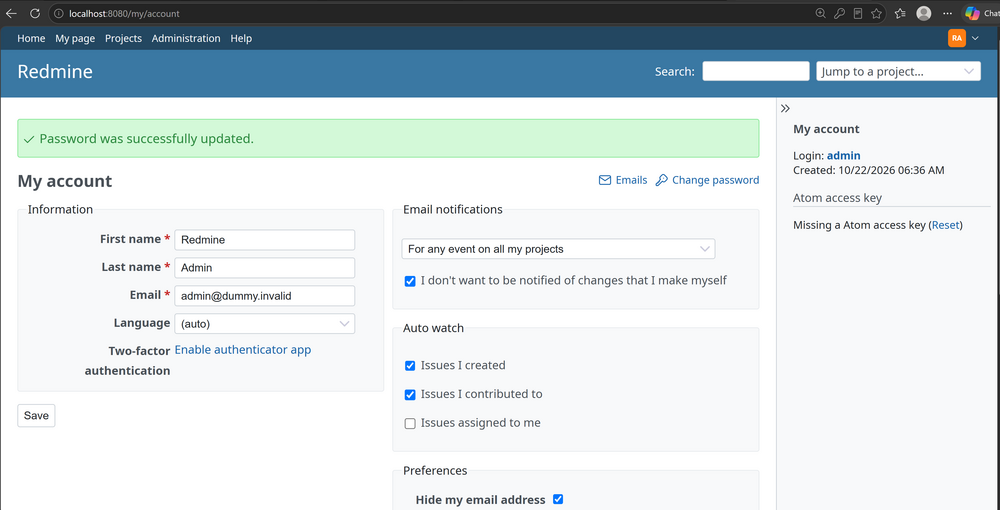1000x510 pixels.
Task: Click the Email field
Action: (x=265, y=296)
